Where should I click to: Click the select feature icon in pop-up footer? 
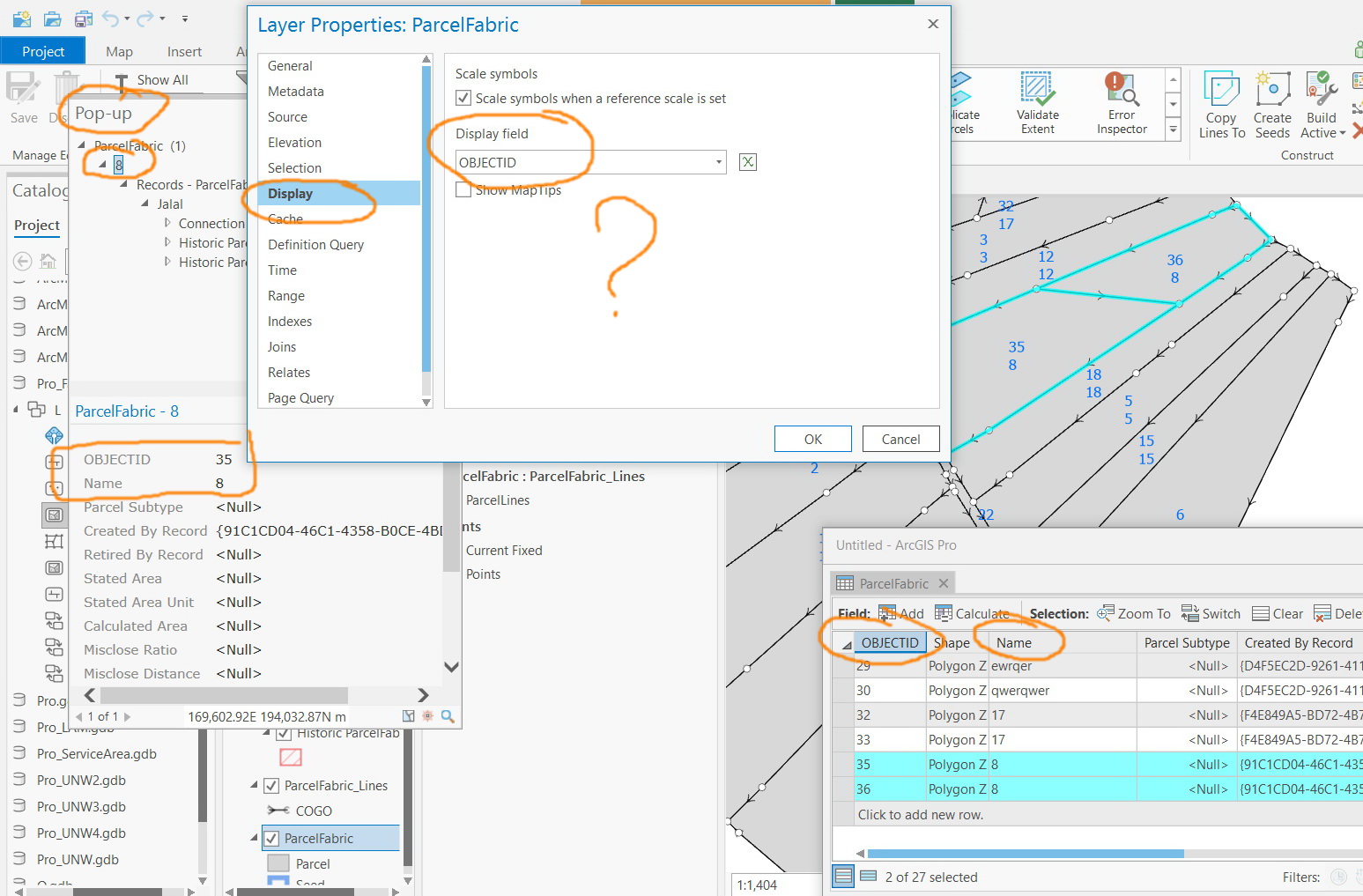pyautogui.click(x=409, y=716)
